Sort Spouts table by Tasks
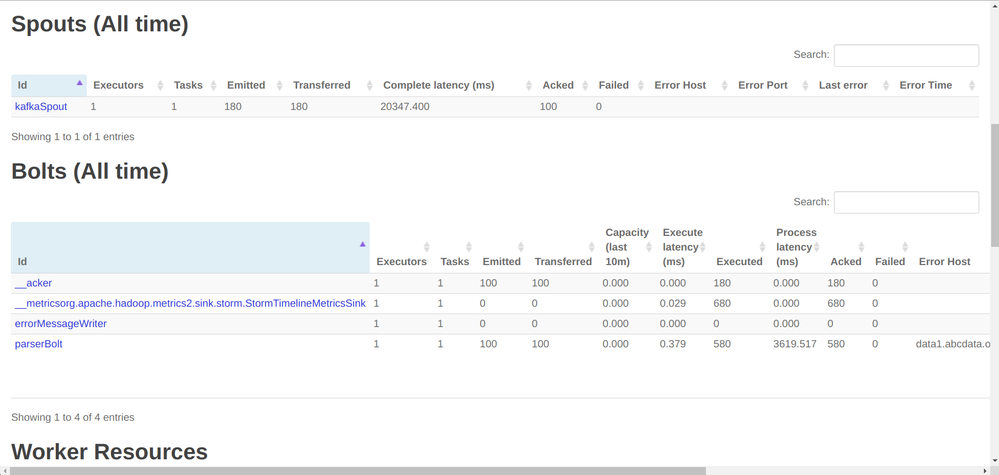The image size is (999, 475). (194, 85)
